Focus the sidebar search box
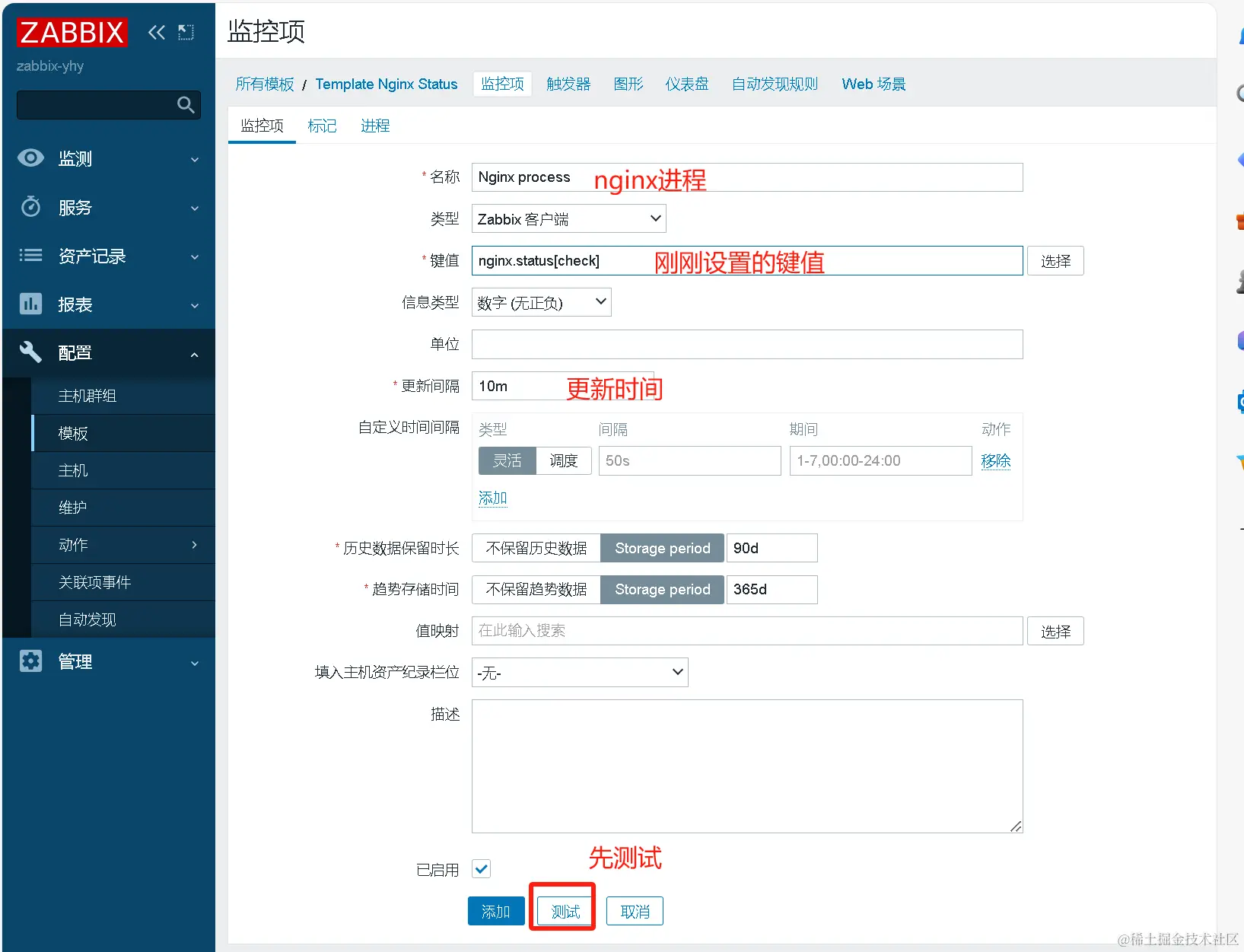Screen dimensions: 1244x952 pyautogui.click(x=109, y=105)
